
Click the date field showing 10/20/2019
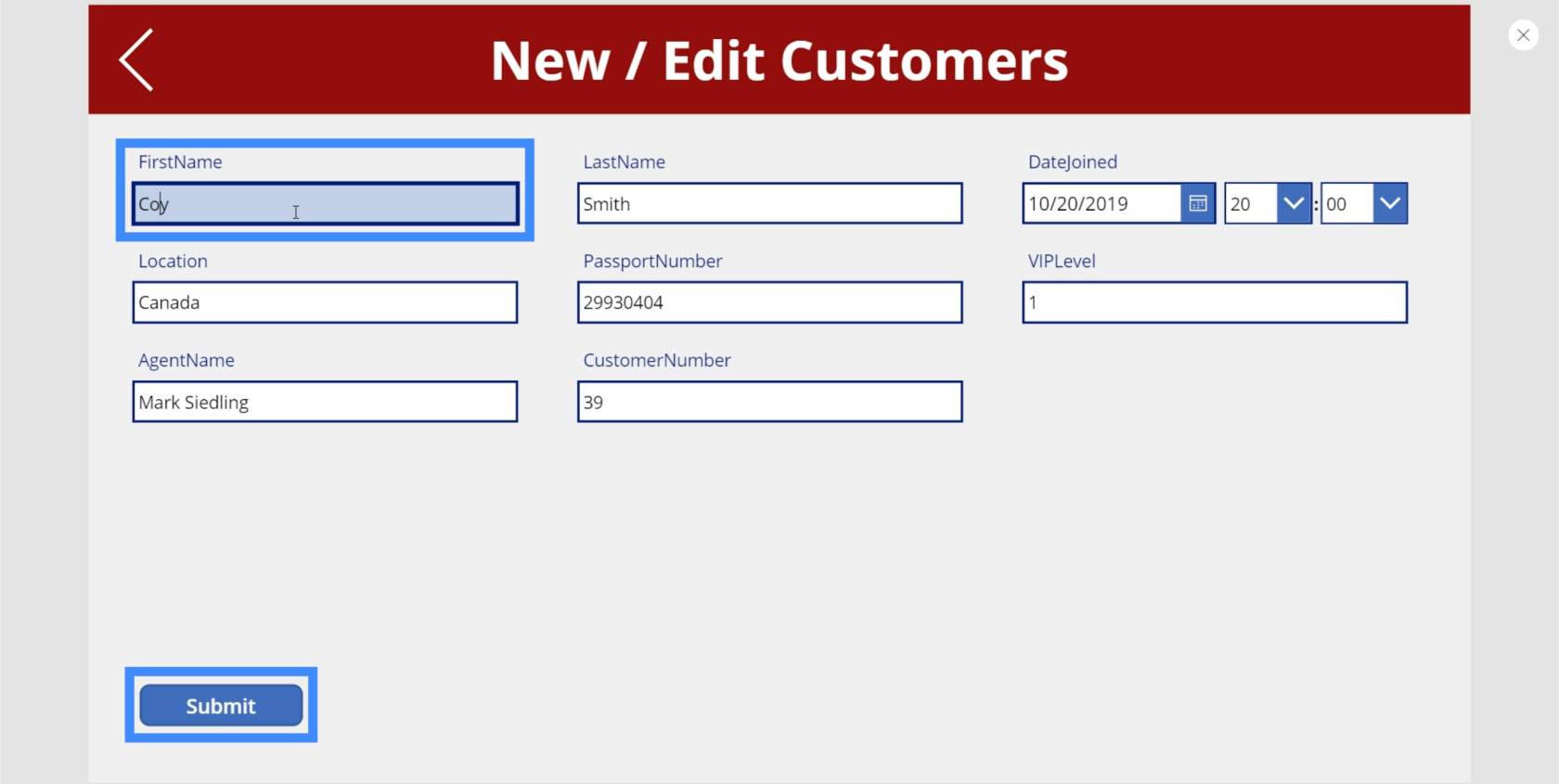coord(1102,204)
